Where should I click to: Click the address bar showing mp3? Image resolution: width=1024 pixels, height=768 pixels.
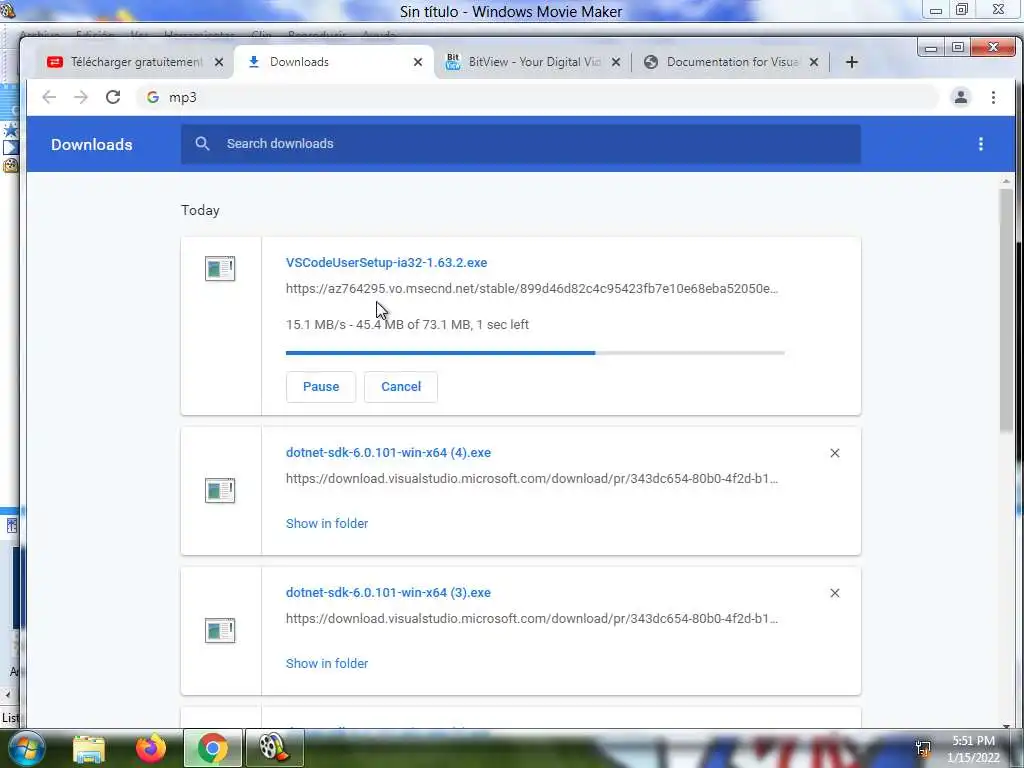coord(537,97)
